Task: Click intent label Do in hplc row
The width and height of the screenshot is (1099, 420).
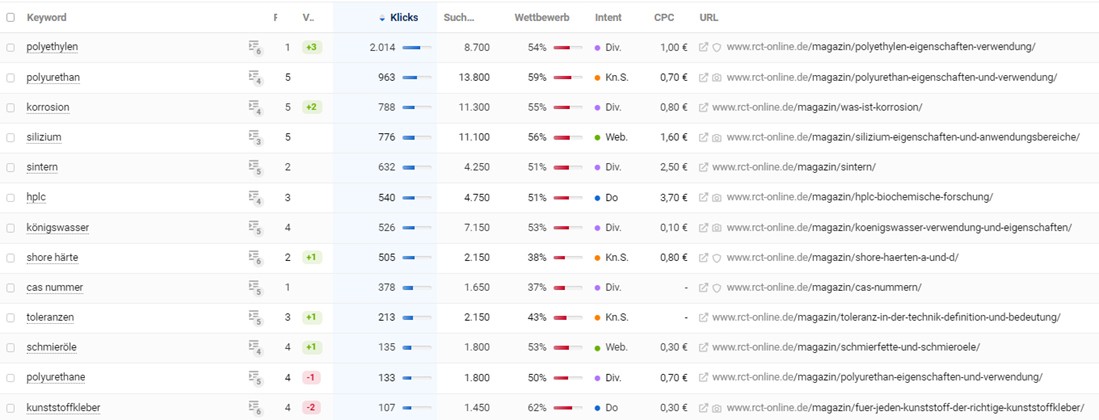Action: point(612,198)
